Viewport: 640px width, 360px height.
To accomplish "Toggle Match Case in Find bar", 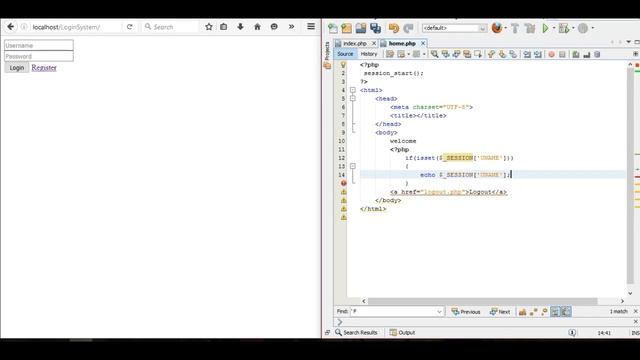I will click(x=522, y=312).
